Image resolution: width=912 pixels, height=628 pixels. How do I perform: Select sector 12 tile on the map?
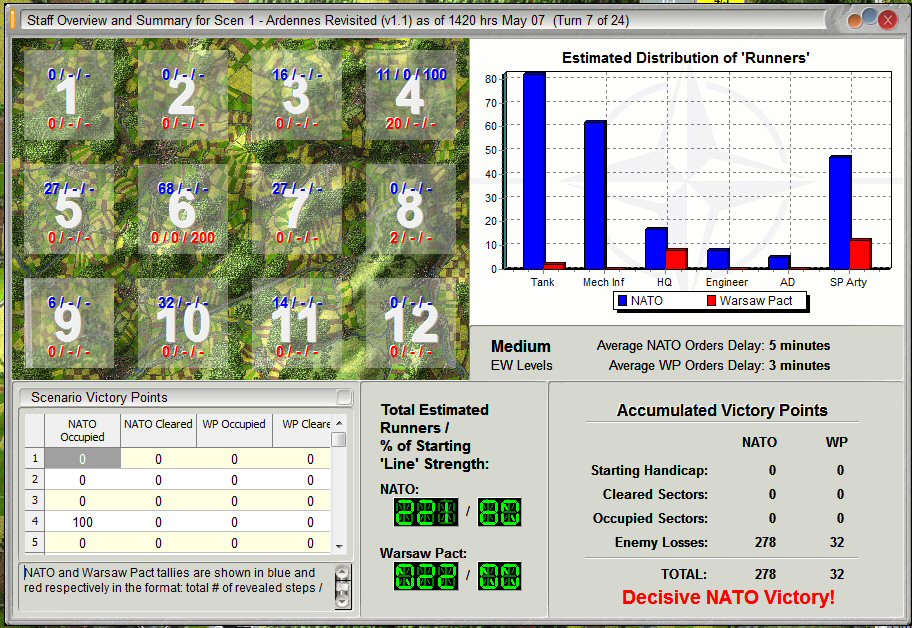410,323
